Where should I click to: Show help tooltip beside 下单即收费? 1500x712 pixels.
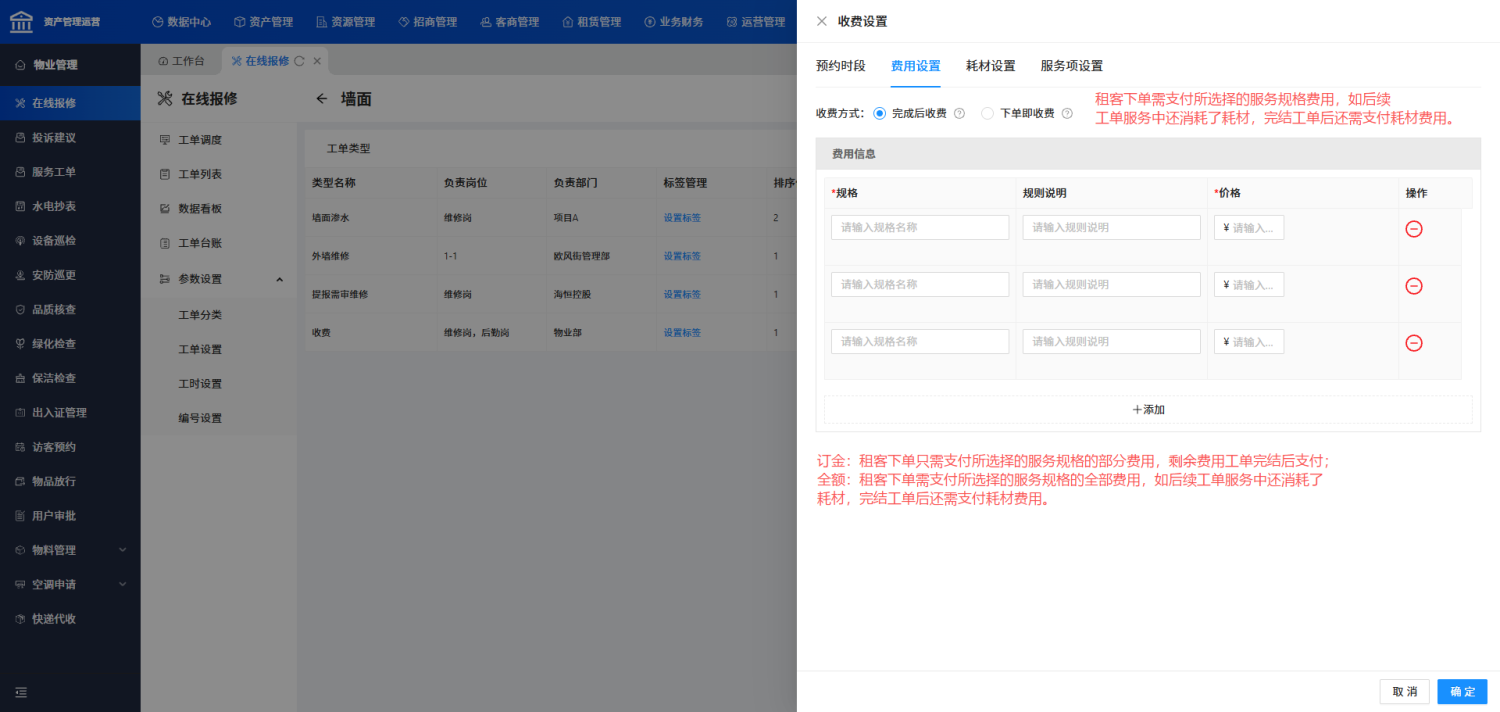click(1067, 114)
